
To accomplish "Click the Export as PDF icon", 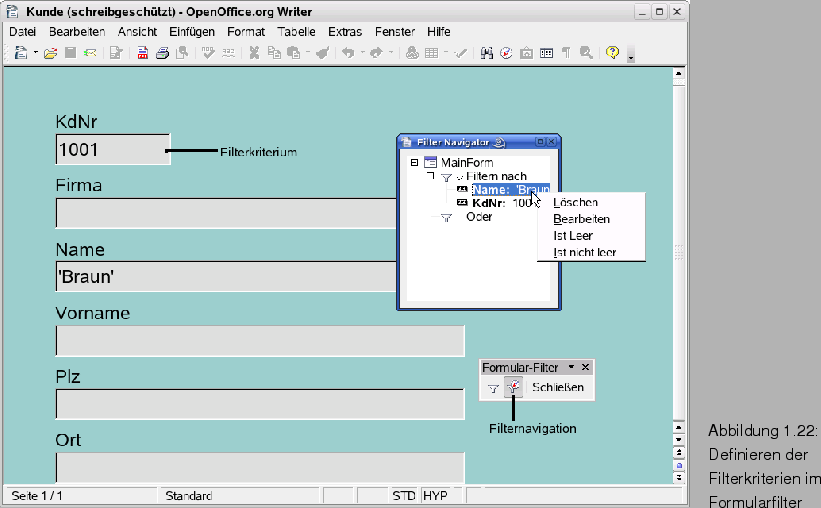I will (143, 53).
